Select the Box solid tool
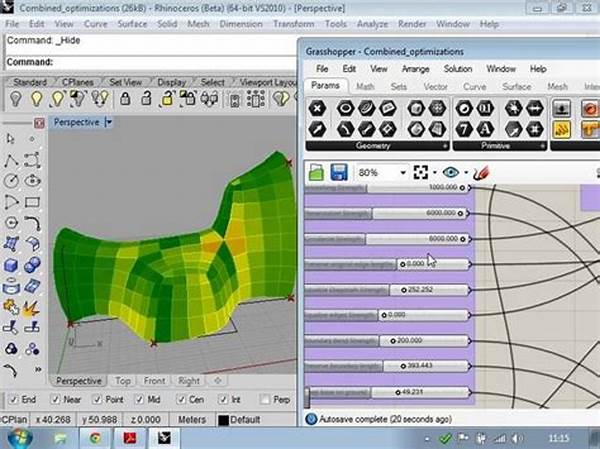The height and width of the screenshot is (449, 600). pos(11,265)
